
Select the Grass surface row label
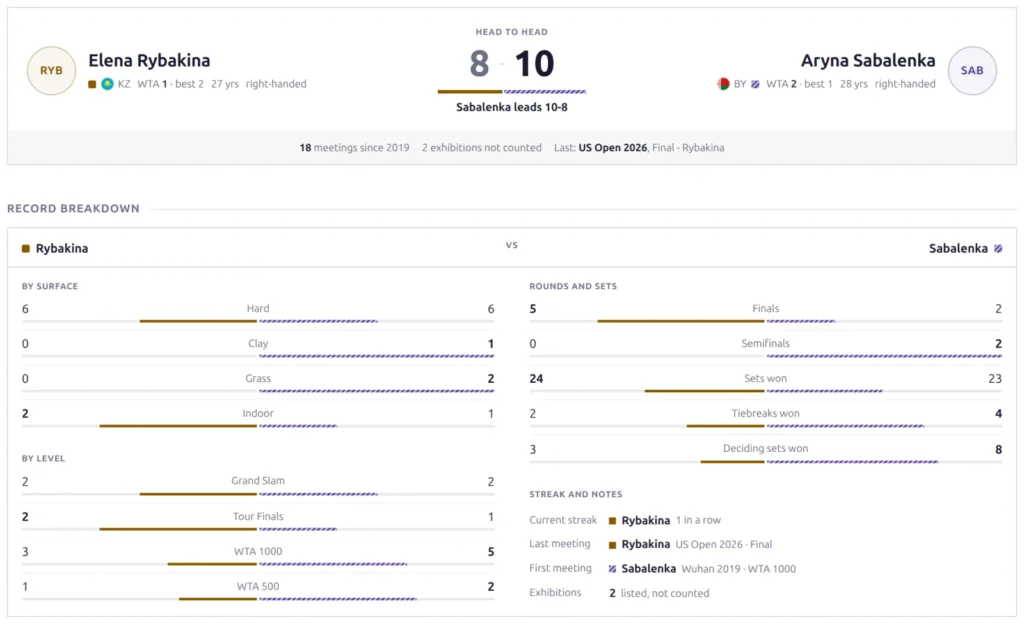click(x=258, y=379)
